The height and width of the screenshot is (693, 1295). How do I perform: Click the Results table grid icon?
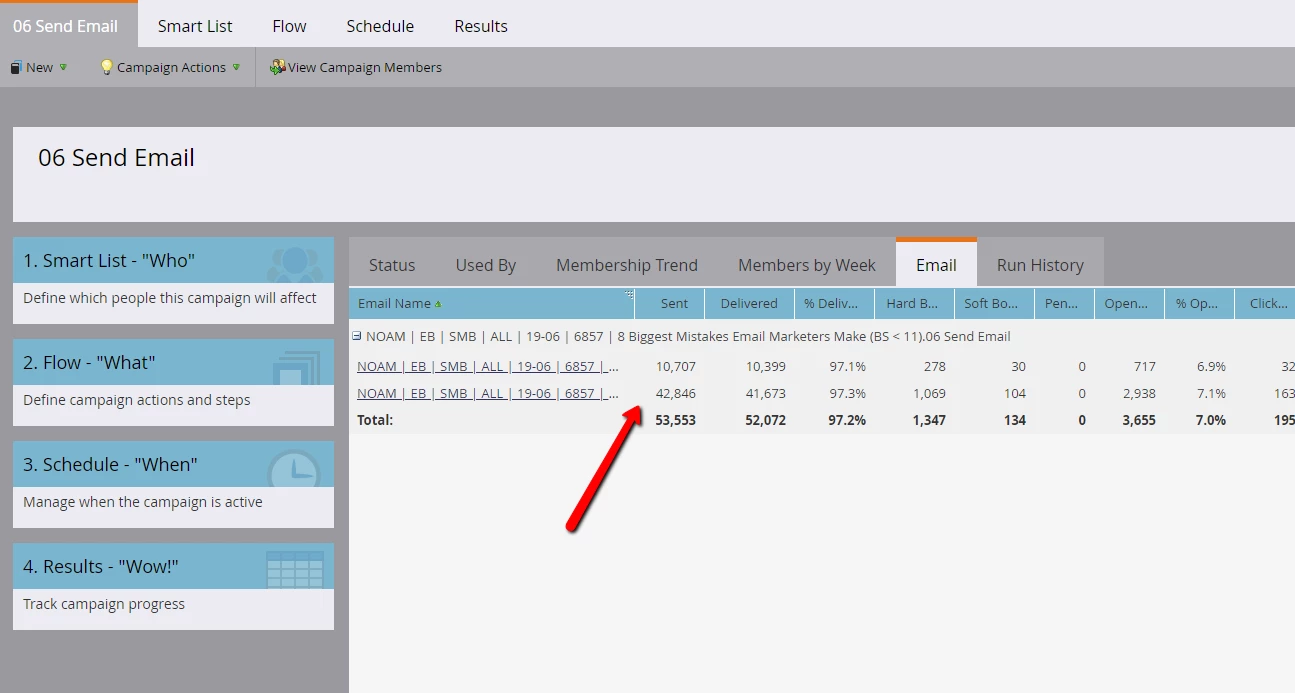pyautogui.click(x=295, y=569)
